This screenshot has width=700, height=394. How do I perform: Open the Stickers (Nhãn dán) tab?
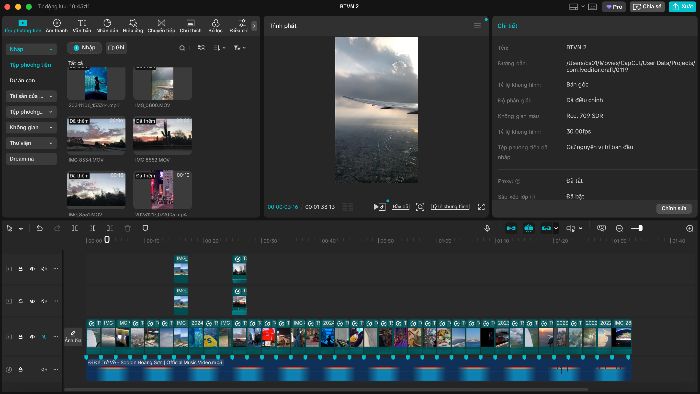click(107, 26)
